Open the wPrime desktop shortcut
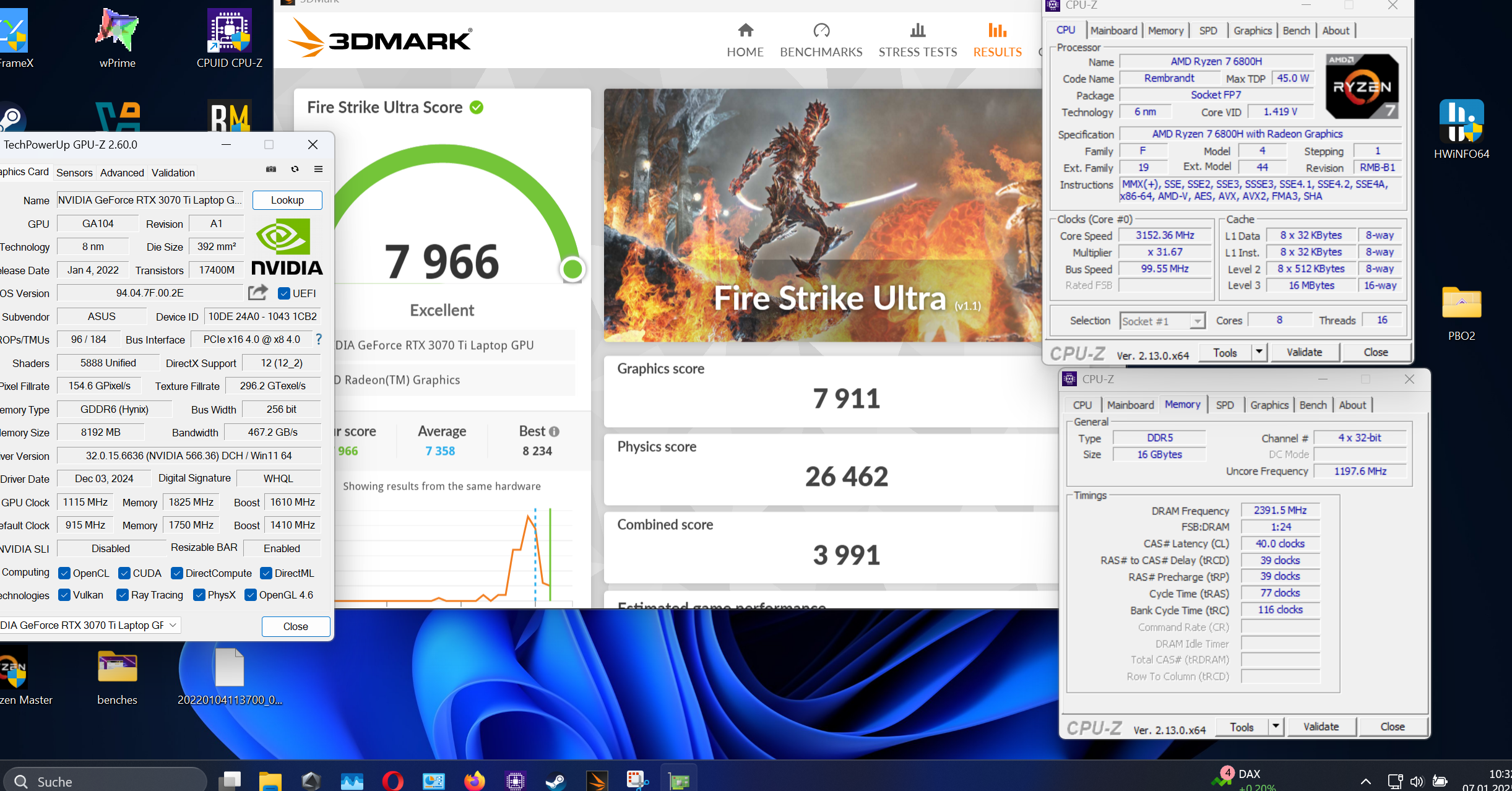1512x791 pixels. [x=117, y=37]
